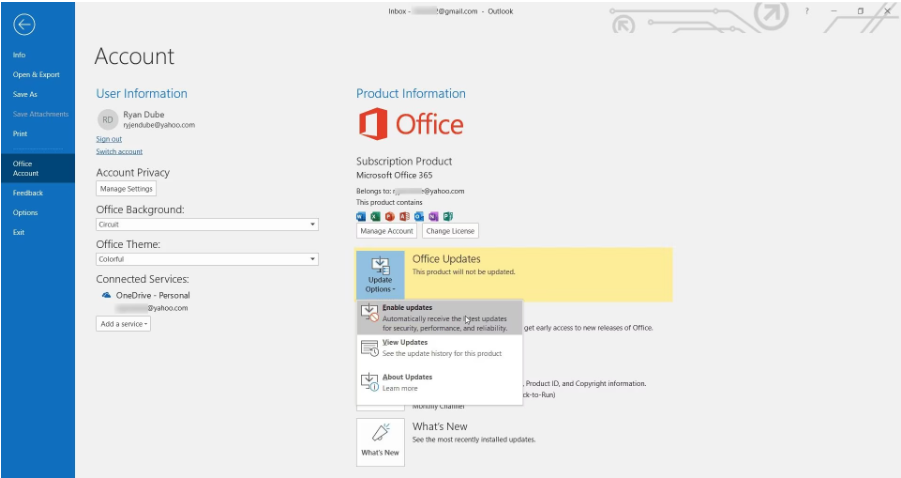Select Print in the backstage sidebar
The height and width of the screenshot is (478, 901).
coord(20,133)
